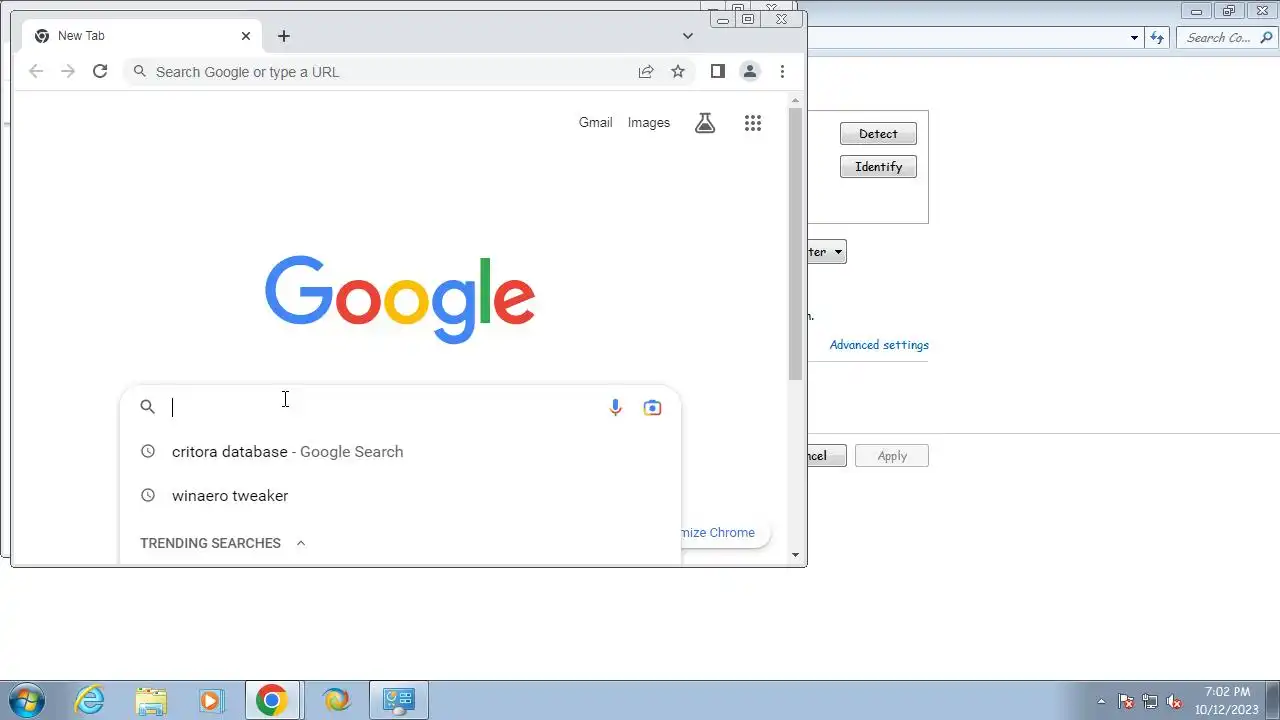Click the Trending Searches heading
The width and height of the screenshot is (1280, 720).
[210, 543]
